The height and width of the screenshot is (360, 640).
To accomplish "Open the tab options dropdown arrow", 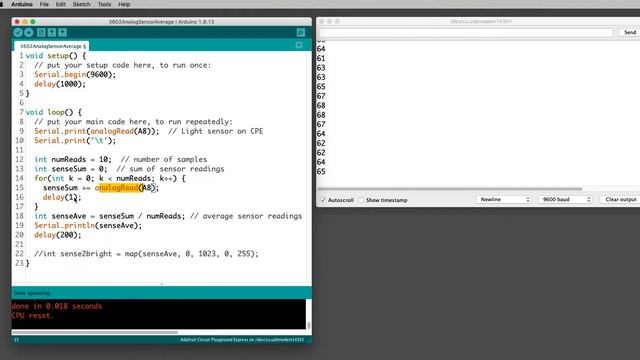I will click(299, 45).
